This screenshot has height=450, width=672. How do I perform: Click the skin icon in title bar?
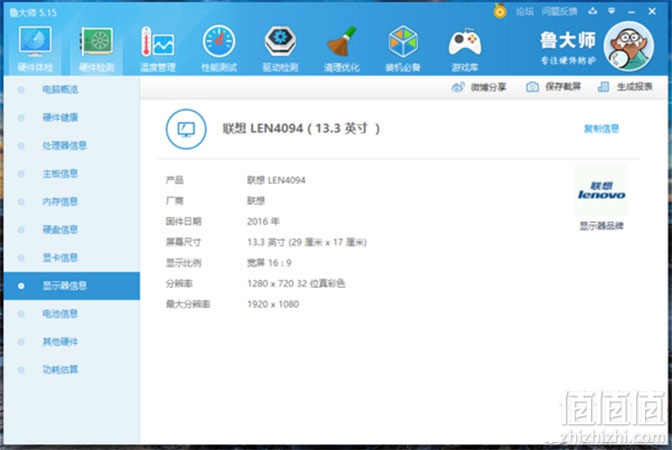pos(593,11)
